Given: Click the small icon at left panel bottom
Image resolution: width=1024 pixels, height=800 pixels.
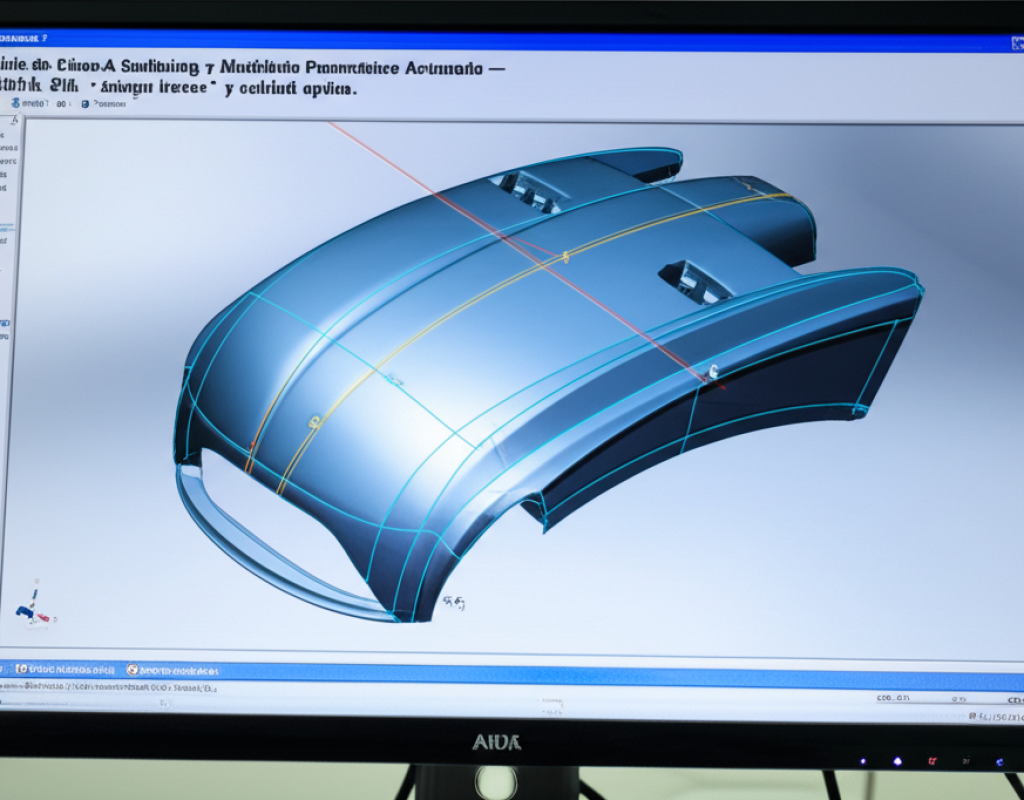Looking at the screenshot, I should click(5, 323).
